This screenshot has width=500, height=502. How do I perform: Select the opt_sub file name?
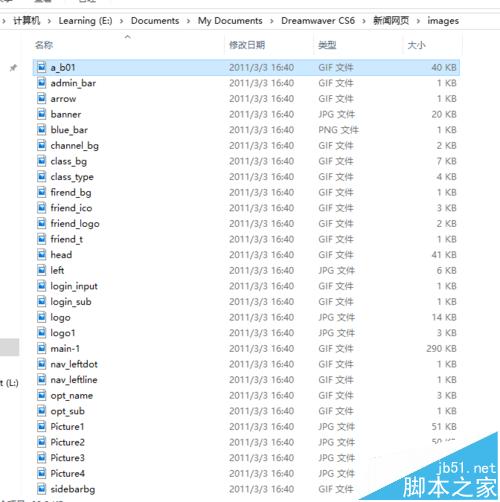coord(67,411)
